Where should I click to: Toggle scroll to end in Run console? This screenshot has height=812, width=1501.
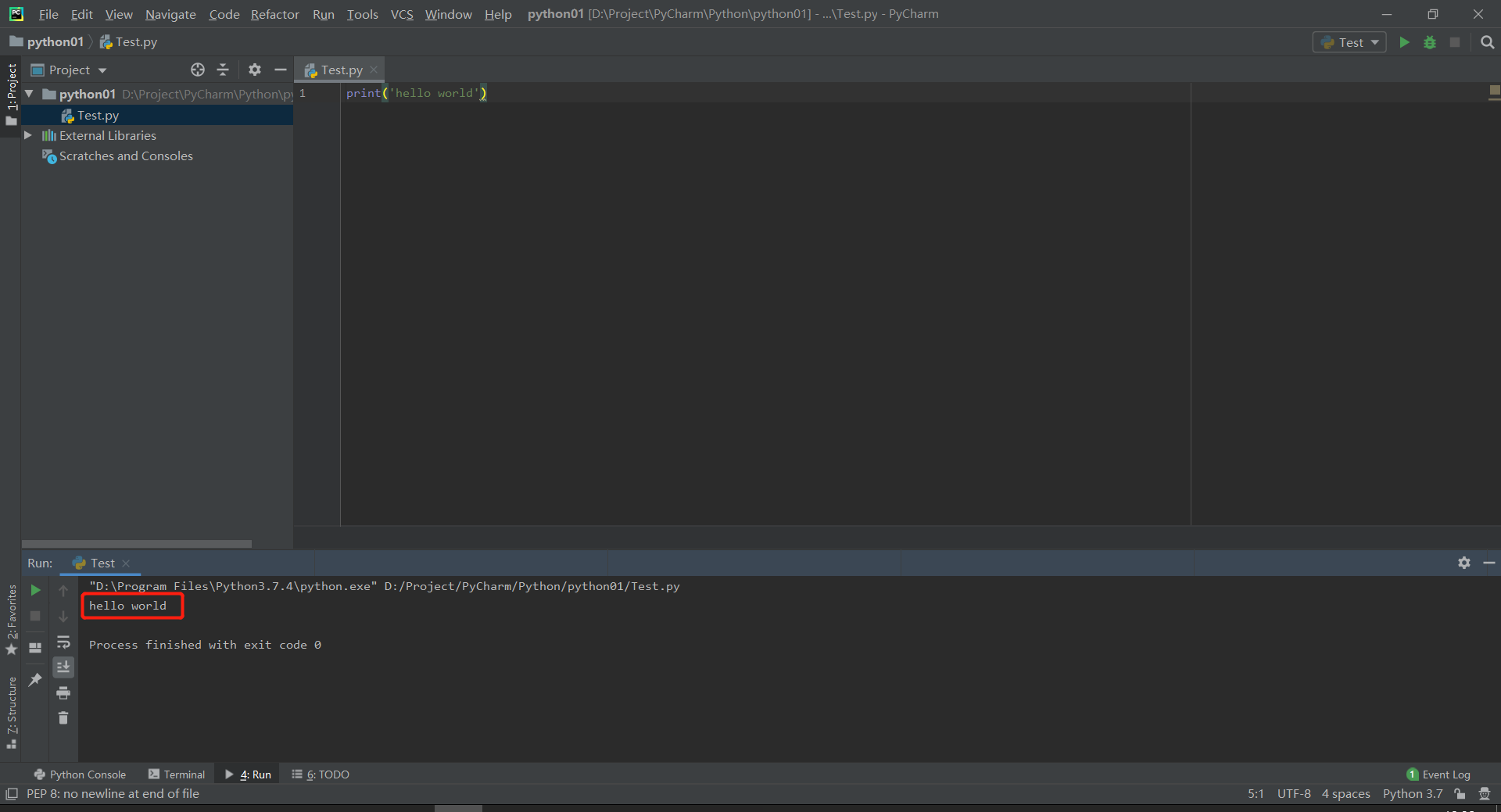click(63, 667)
